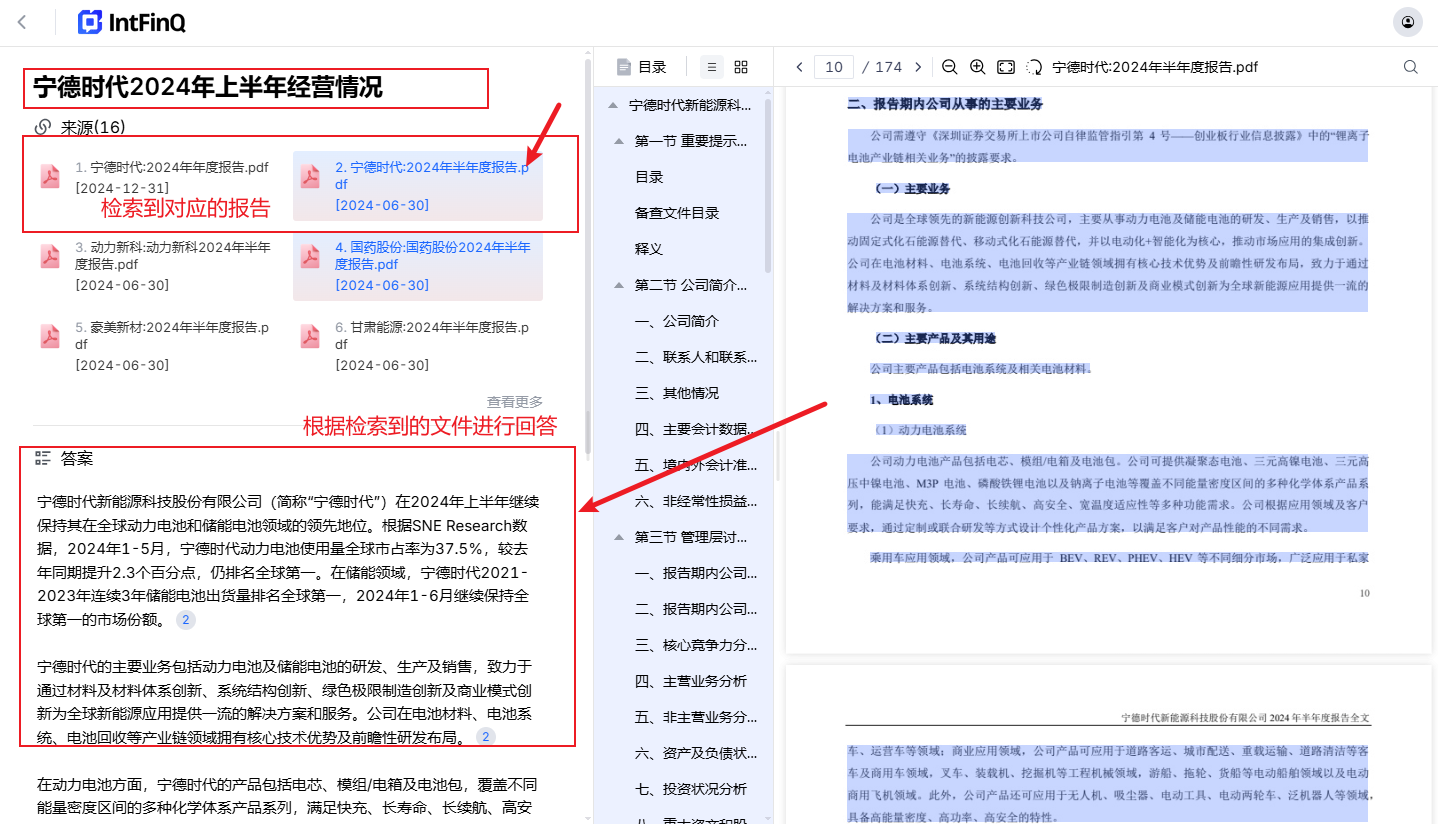Screen dimensions: 1438x824
Task: Collapse the 第二节 公司简介 outline section
Action: coord(618,285)
